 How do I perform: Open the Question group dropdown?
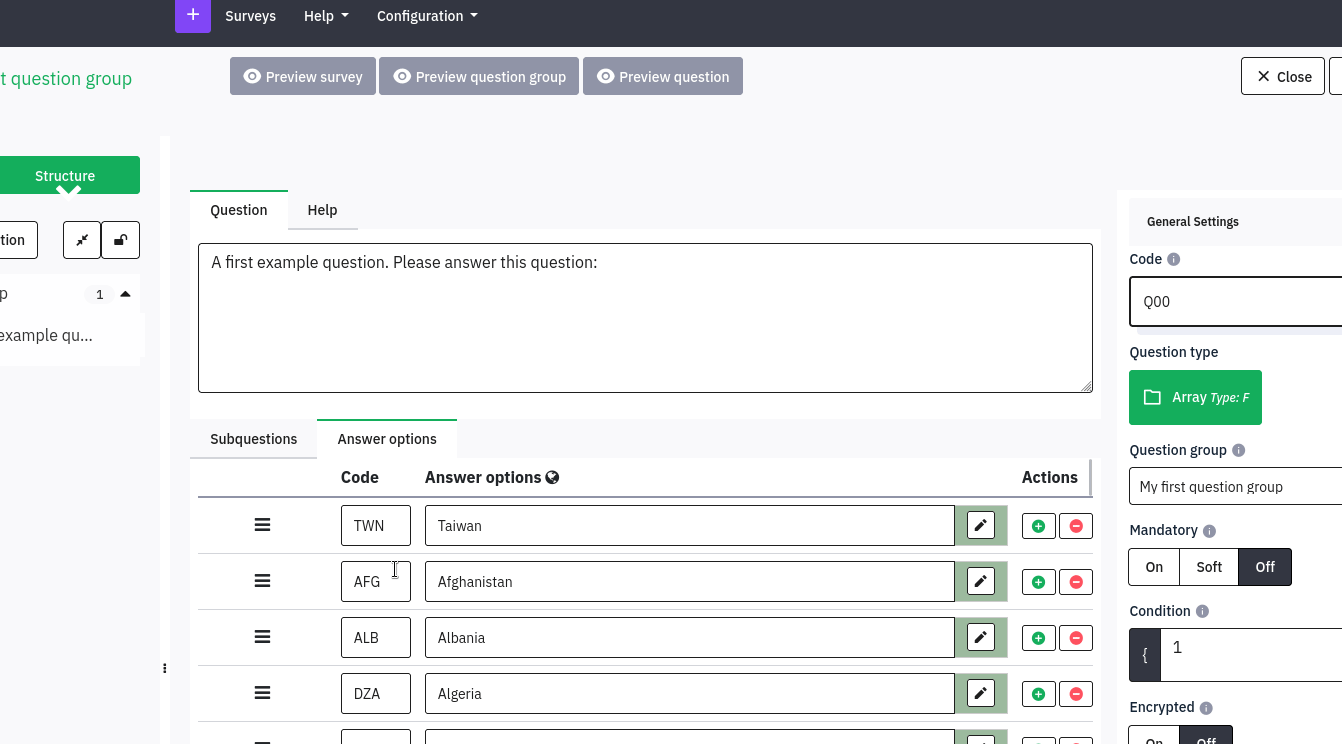point(1235,487)
